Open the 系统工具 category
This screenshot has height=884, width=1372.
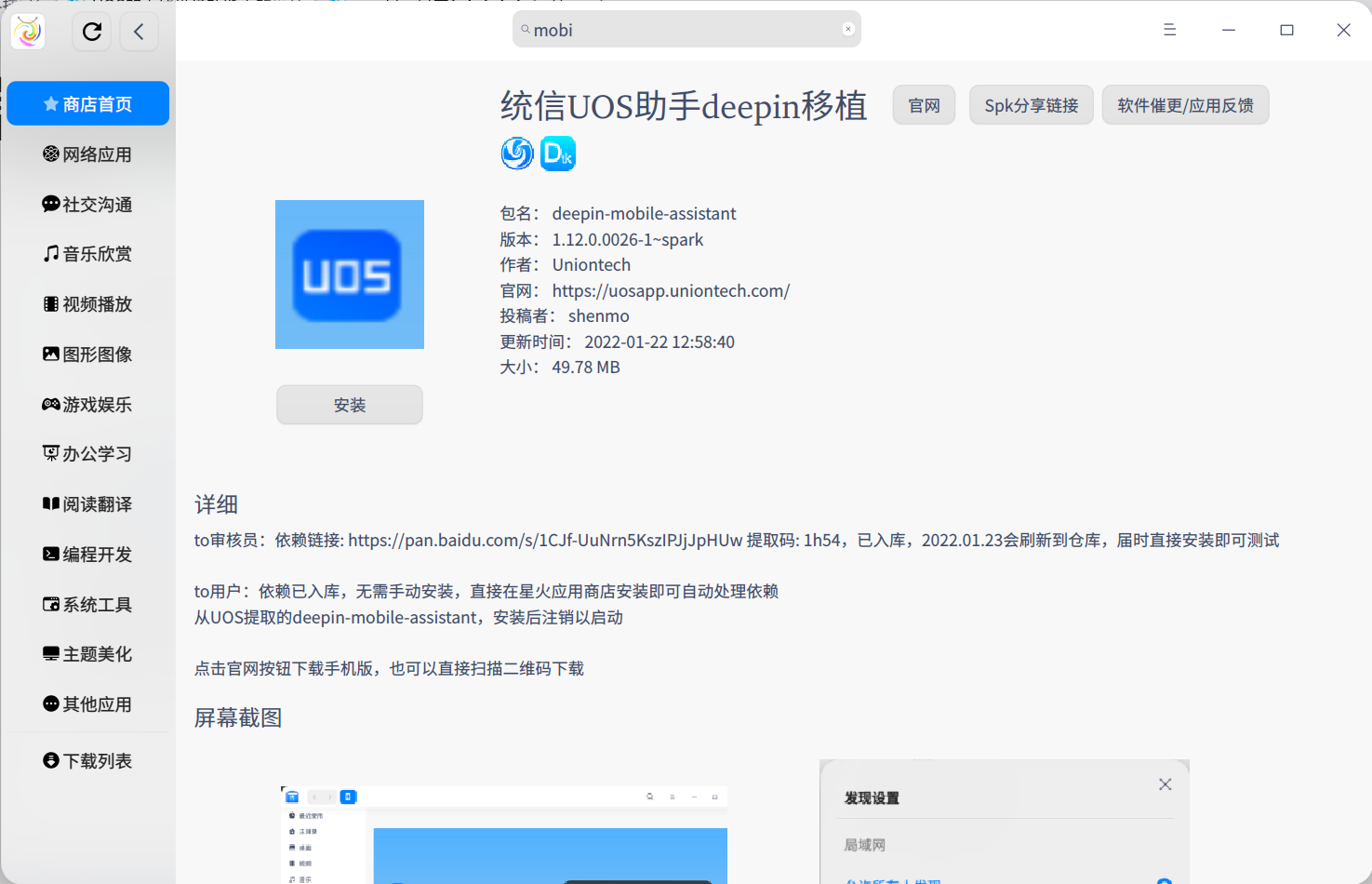click(x=87, y=604)
